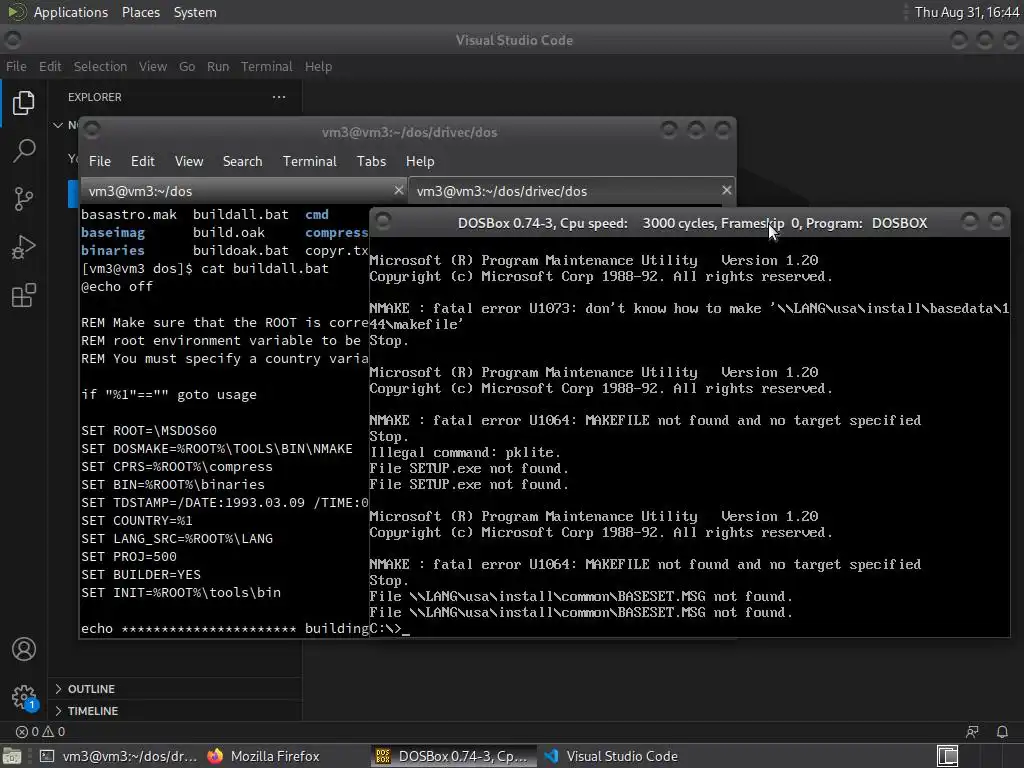Open the Search view in activity bar
This screenshot has width=1024, height=768.
[x=24, y=151]
